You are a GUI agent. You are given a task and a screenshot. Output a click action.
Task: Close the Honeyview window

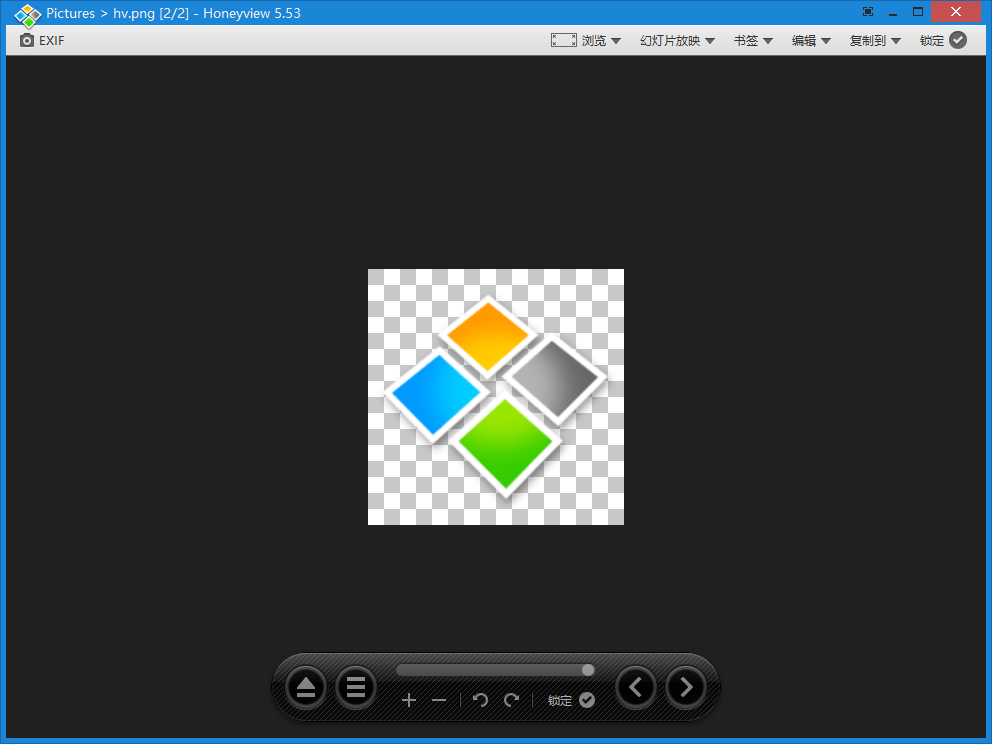click(956, 12)
